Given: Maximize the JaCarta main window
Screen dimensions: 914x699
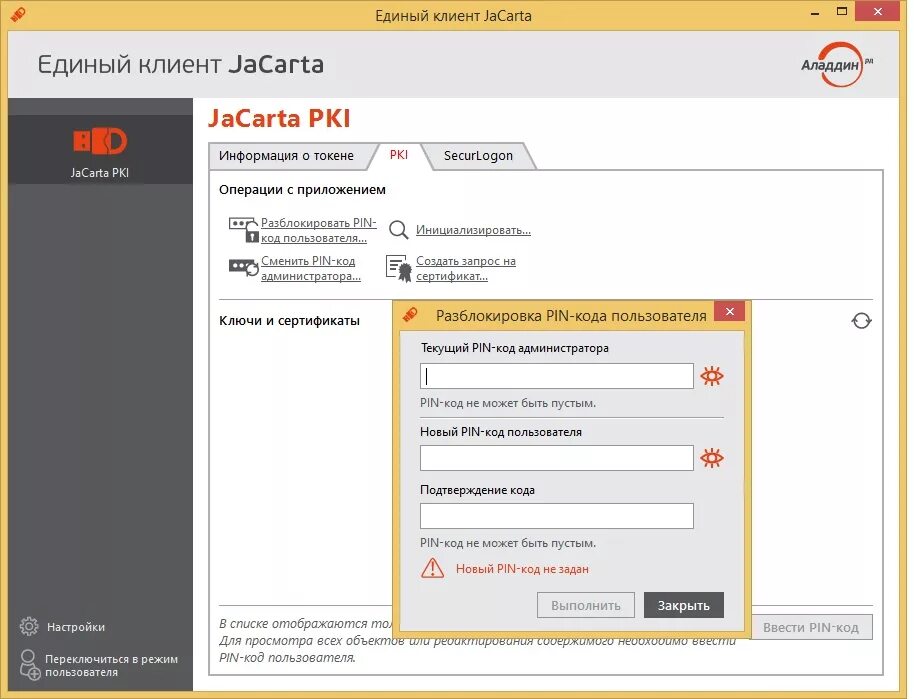Looking at the screenshot, I should pos(842,12).
